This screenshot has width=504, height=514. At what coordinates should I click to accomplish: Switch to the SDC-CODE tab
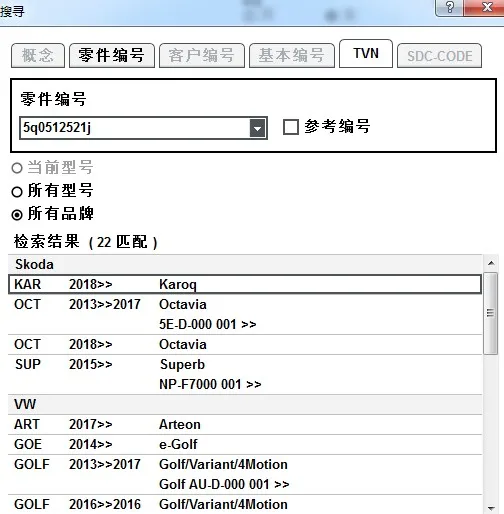(x=439, y=55)
